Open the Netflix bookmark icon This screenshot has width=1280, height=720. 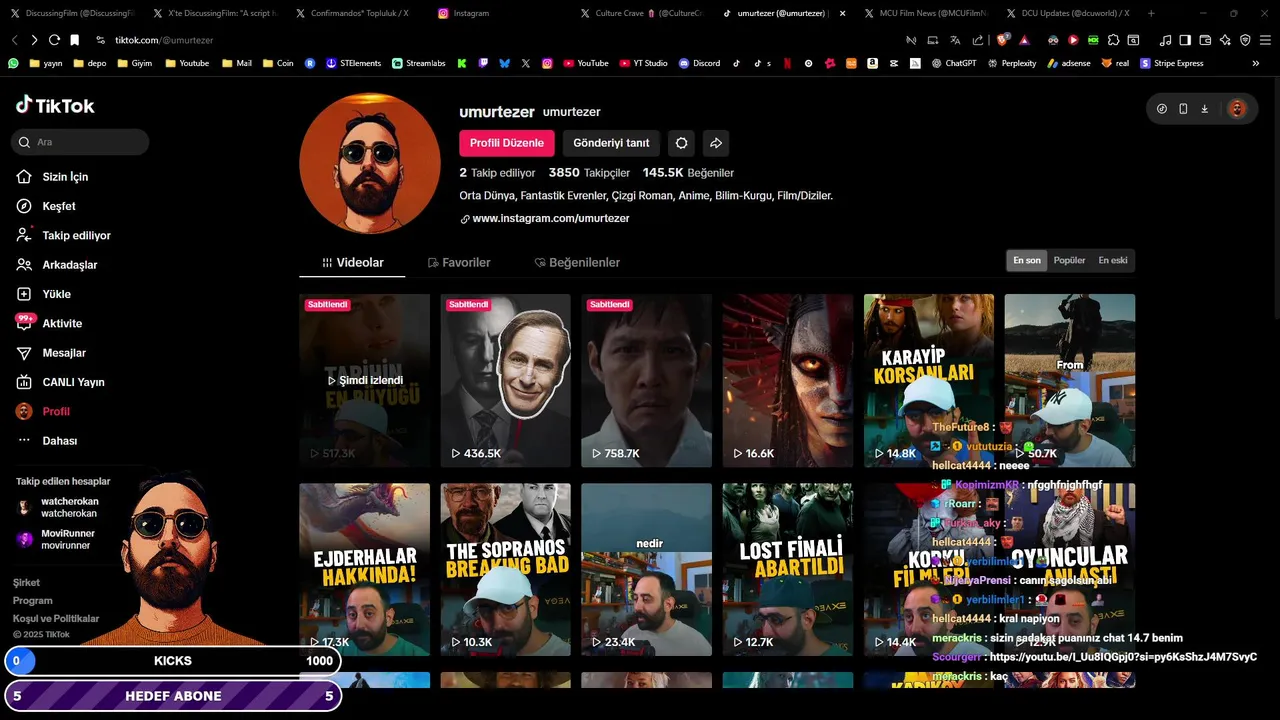(x=788, y=63)
